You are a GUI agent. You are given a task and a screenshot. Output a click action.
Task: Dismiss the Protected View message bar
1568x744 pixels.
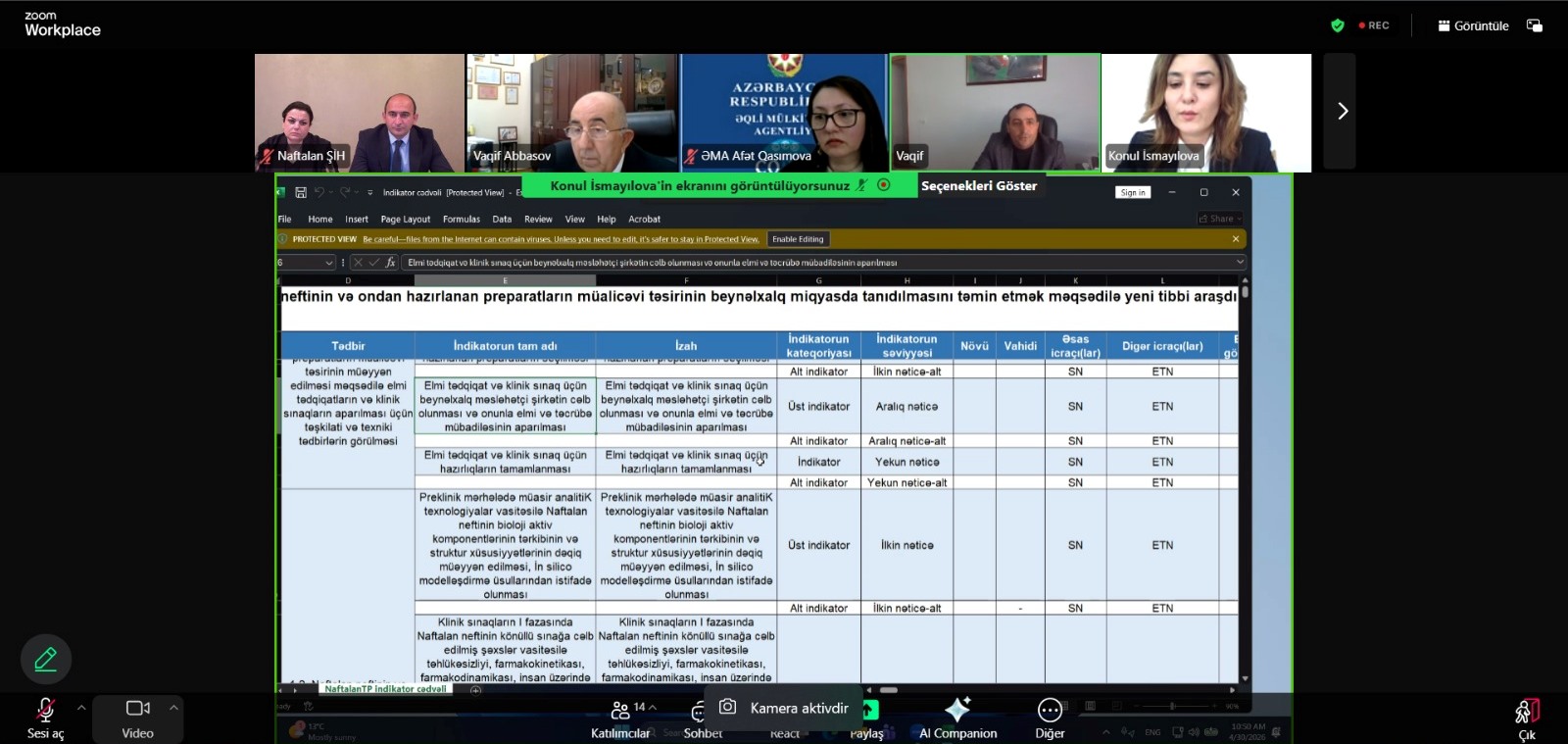1236,239
